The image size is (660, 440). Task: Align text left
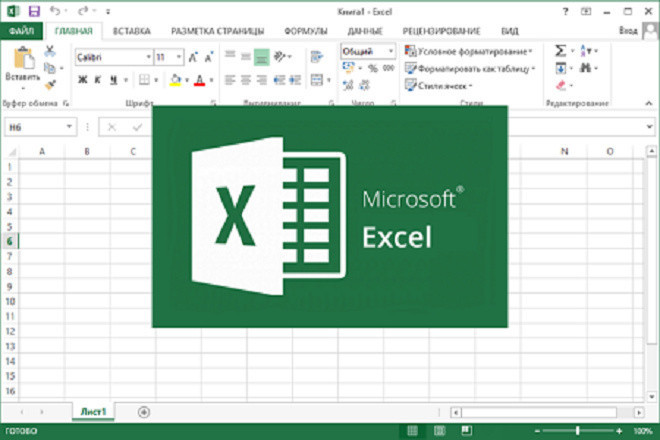[x=230, y=80]
